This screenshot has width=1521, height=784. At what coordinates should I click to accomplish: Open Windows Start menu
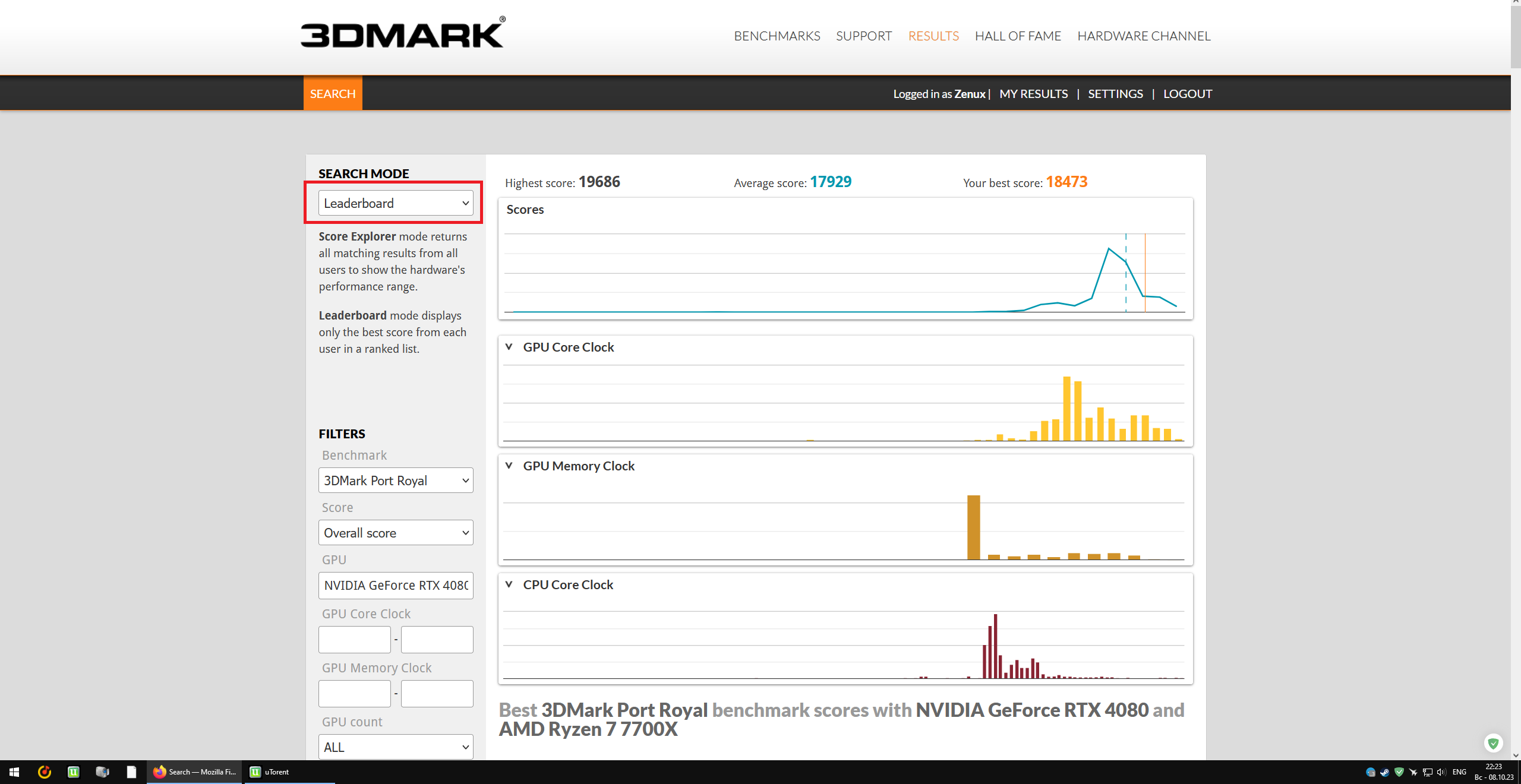pos(14,772)
